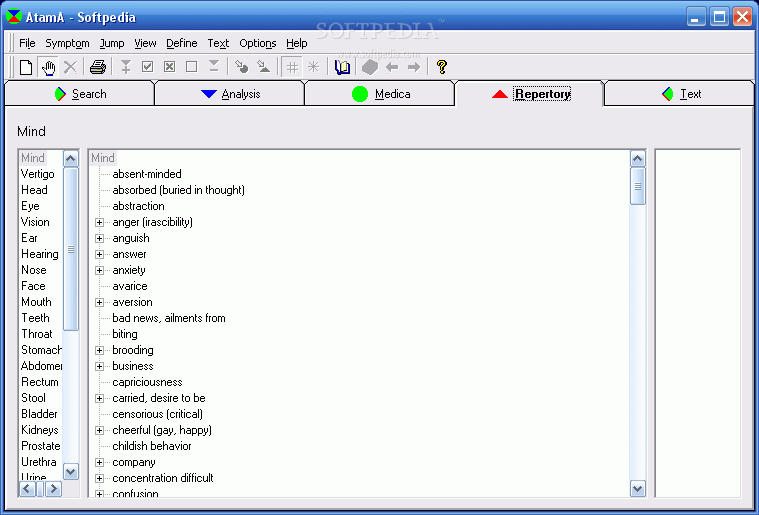Select Vertigo in the chapter list
The width and height of the screenshot is (759, 515).
37,174
